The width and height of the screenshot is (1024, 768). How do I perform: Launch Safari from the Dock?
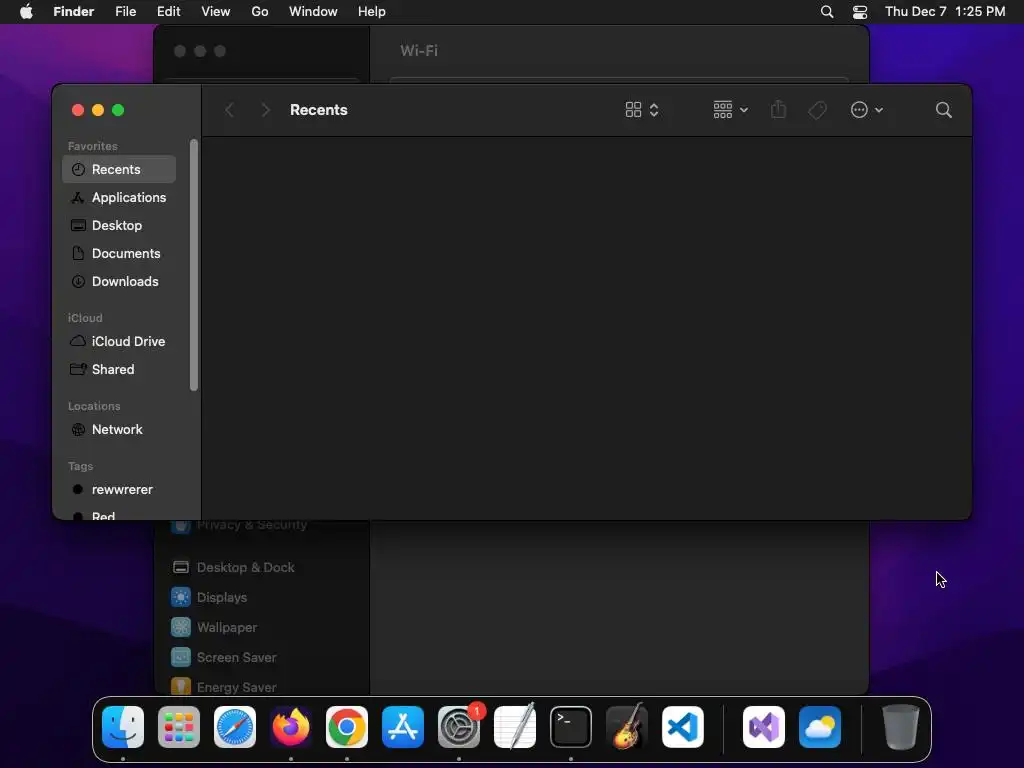[x=235, y=727]
